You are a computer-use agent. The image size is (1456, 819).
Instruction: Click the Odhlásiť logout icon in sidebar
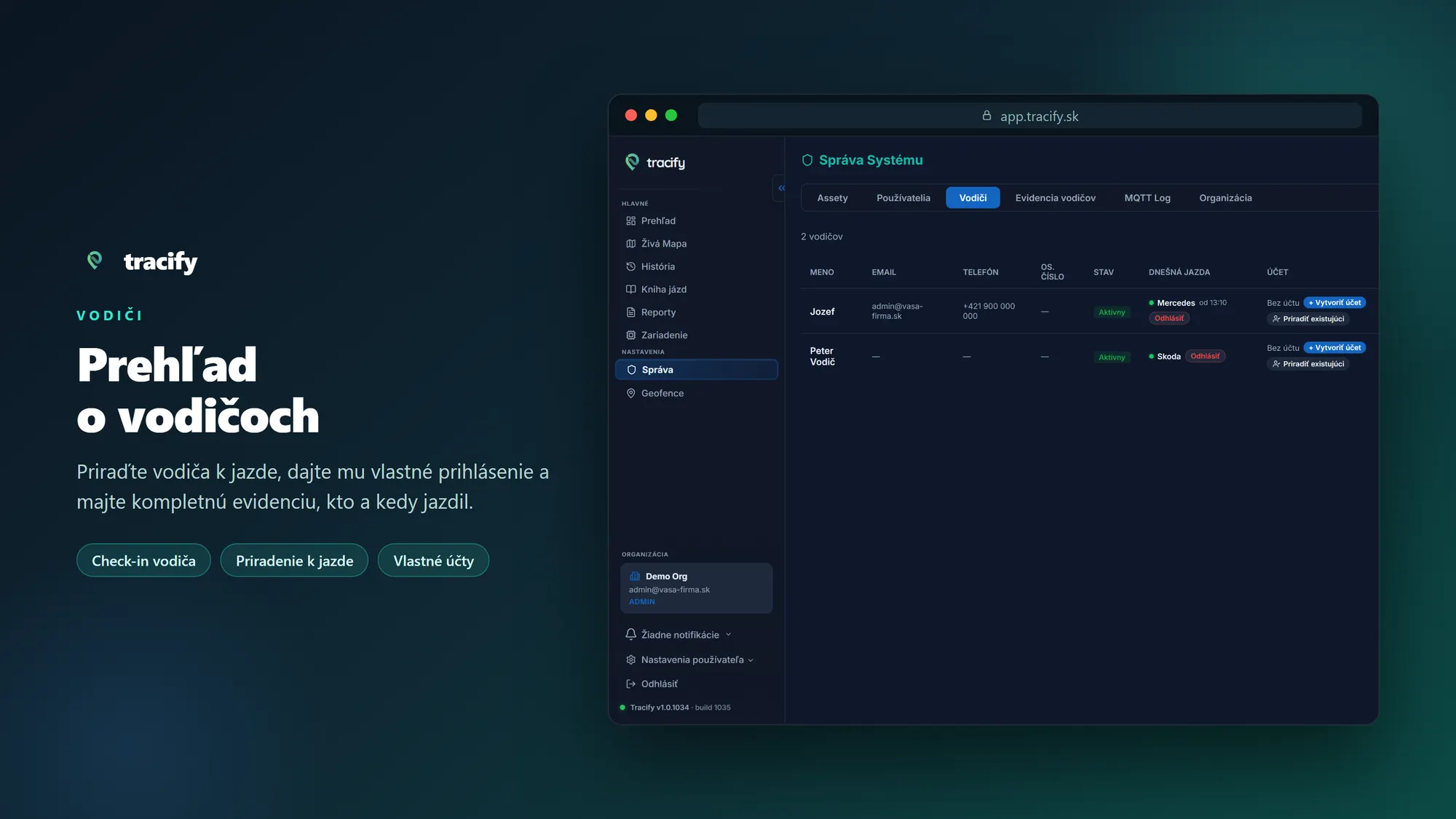630,684
